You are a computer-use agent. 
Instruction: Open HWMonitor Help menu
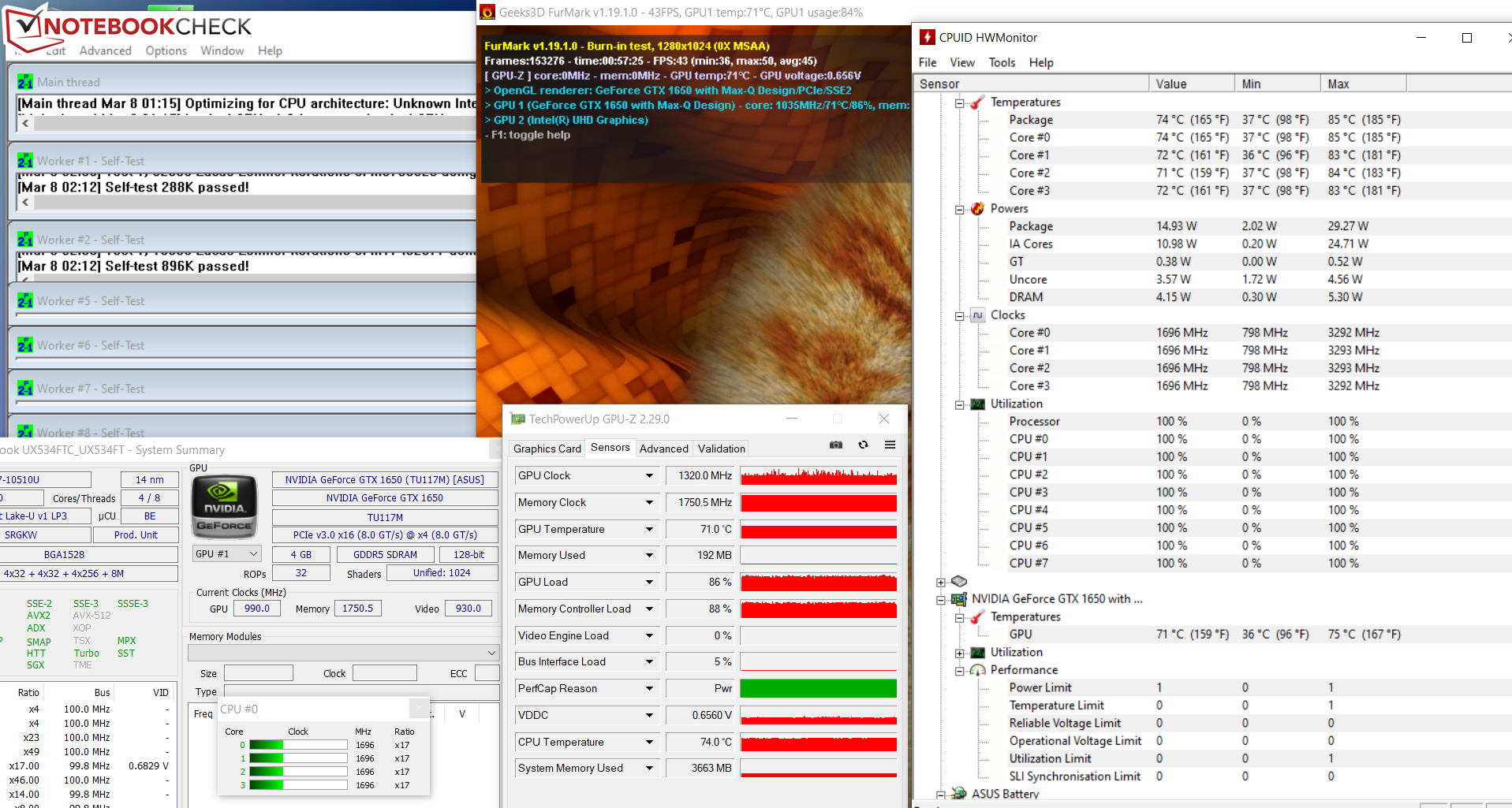coord(1041,62)
